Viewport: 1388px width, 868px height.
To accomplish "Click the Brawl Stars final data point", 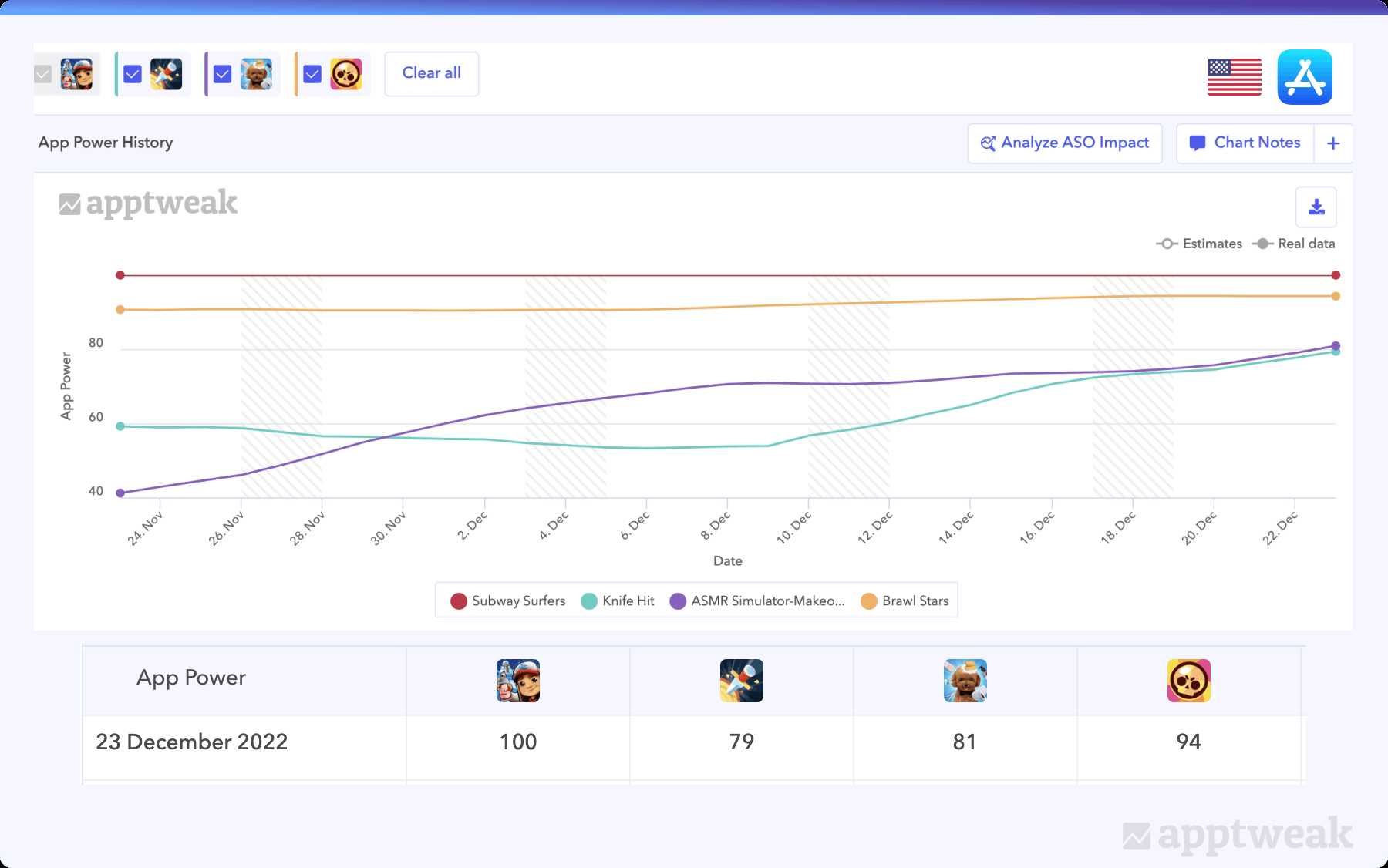I will pyautogui.click(x=1336, y=296).
